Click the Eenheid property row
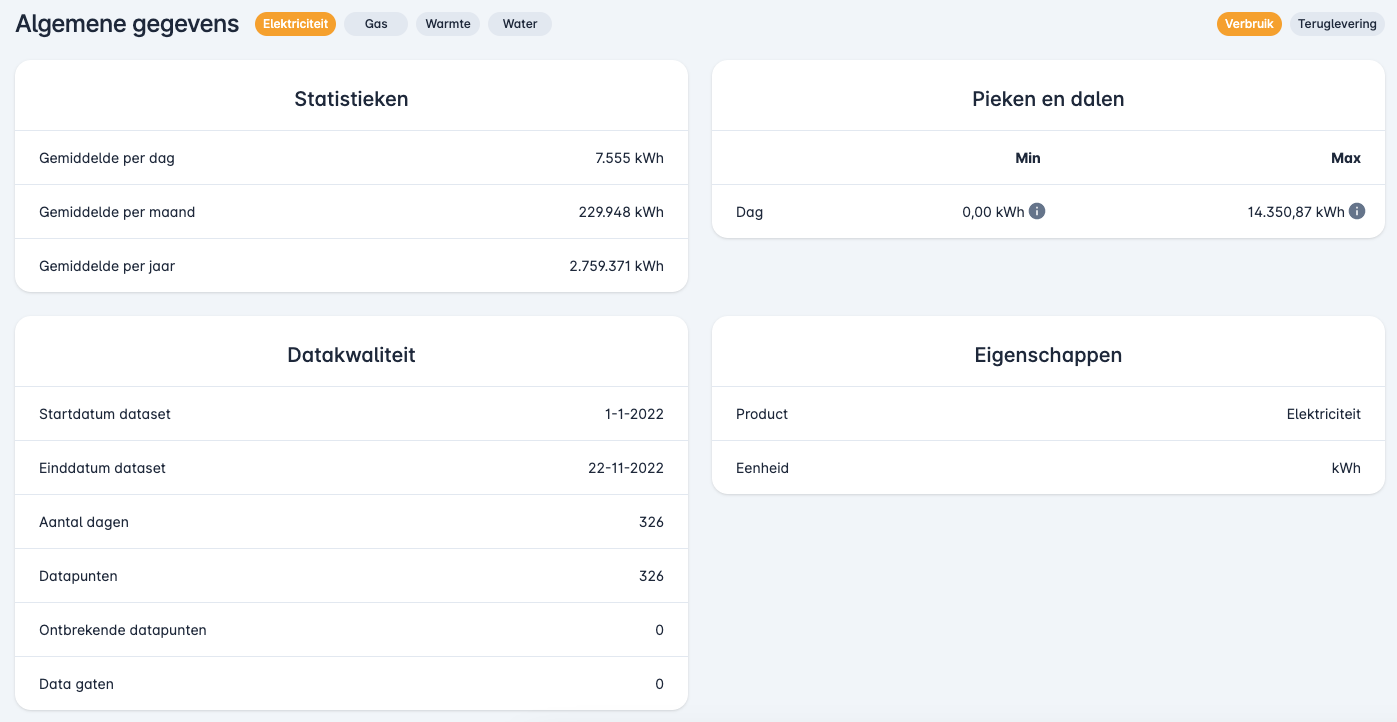The height and width of the screenshot is (722, 1397). tap(1048, 468)
